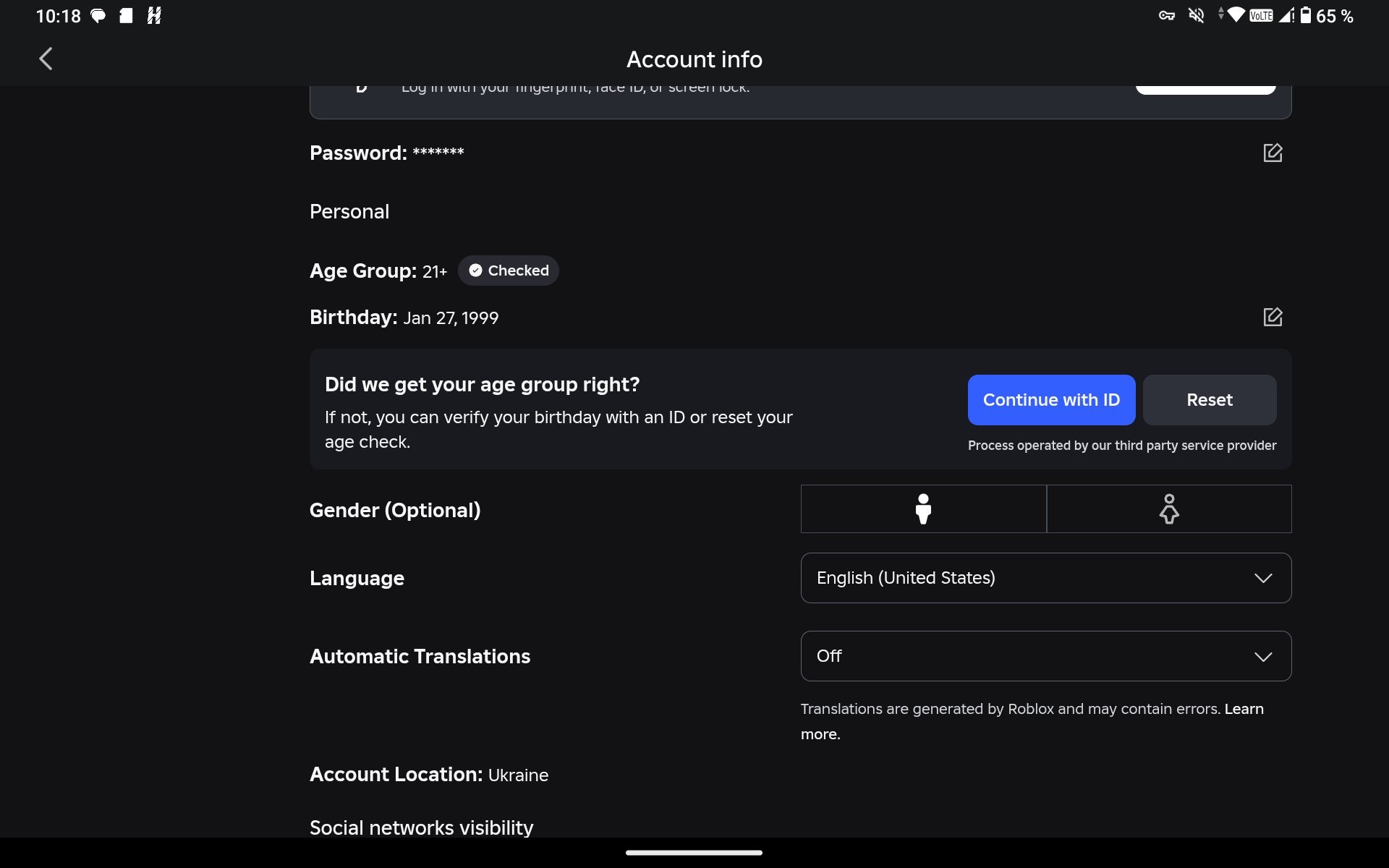Edit the password with pencil icon
The image size is (1389, 868).
click(x=1273, y=153)
